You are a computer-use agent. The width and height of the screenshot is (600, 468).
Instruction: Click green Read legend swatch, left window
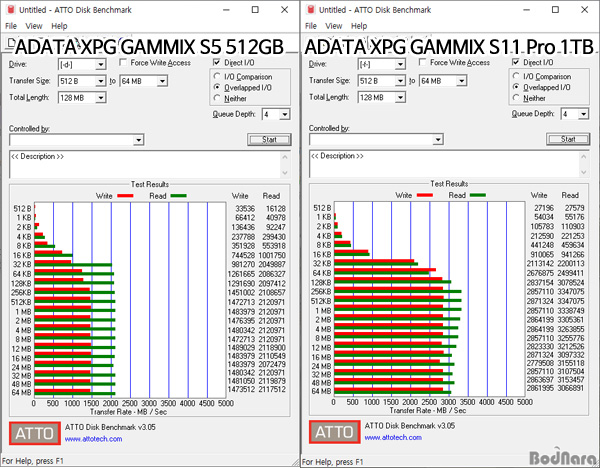[x=178, y=196]
